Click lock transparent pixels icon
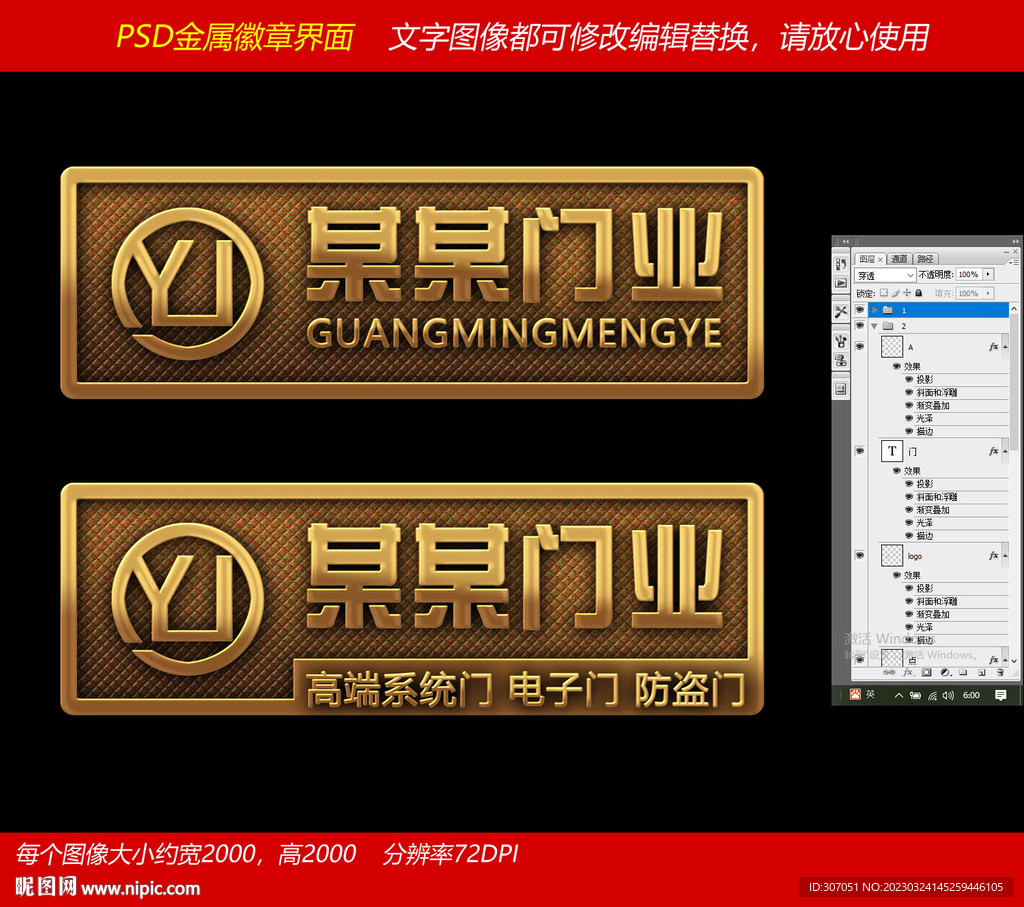 pos(884,293)
